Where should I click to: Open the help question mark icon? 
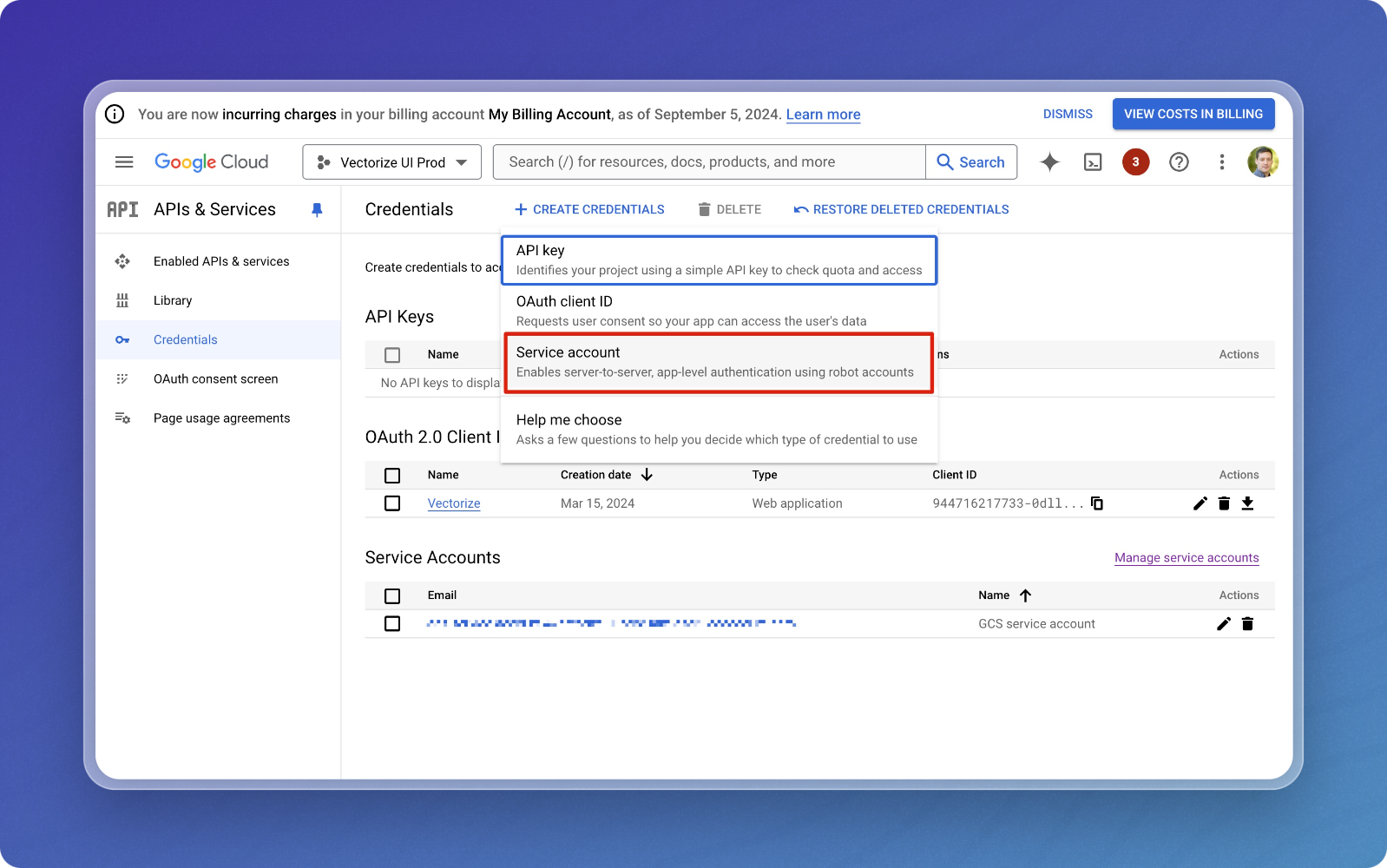tap(1179, 162)
